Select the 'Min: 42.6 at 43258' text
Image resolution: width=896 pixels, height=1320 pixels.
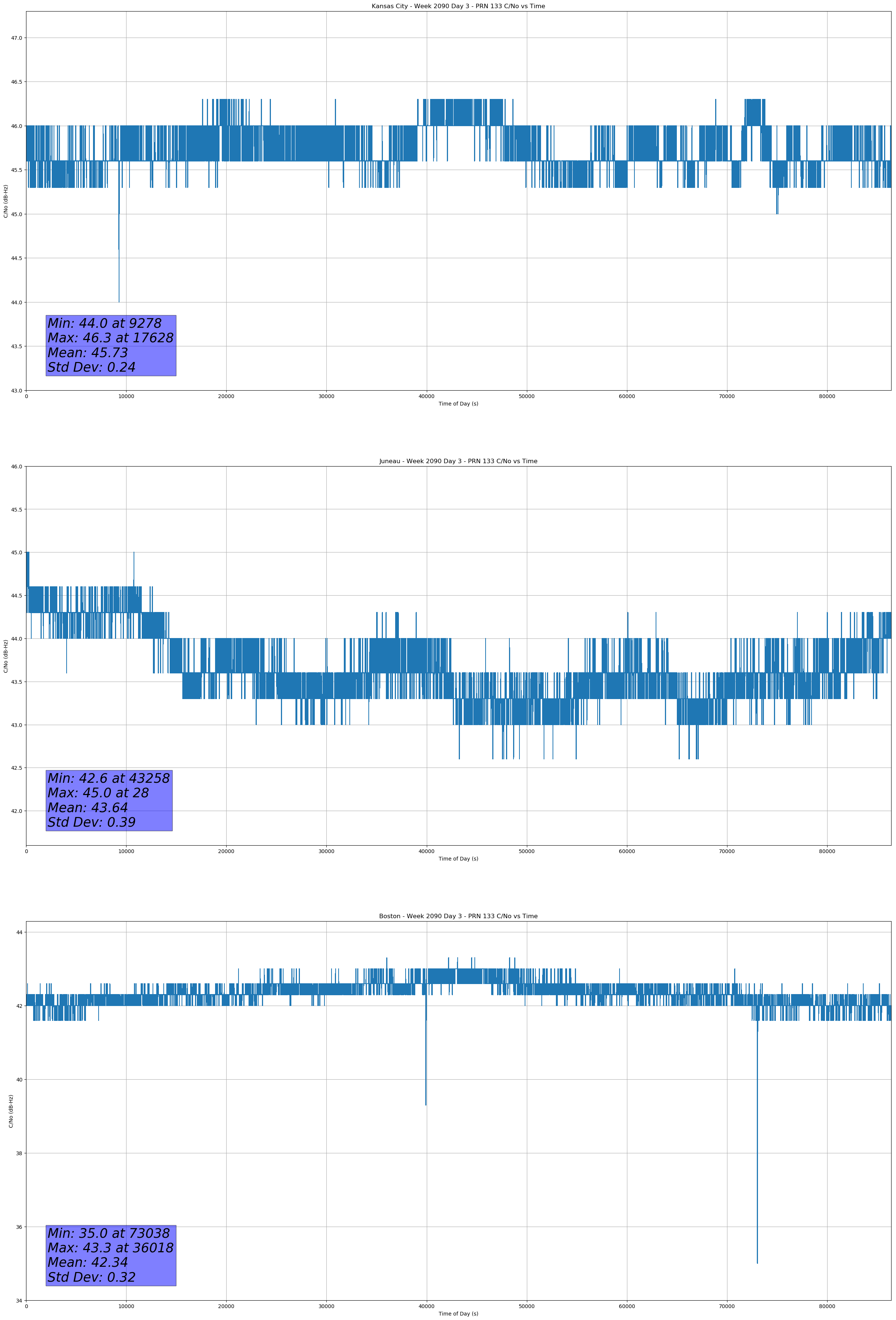coord(109,778)
